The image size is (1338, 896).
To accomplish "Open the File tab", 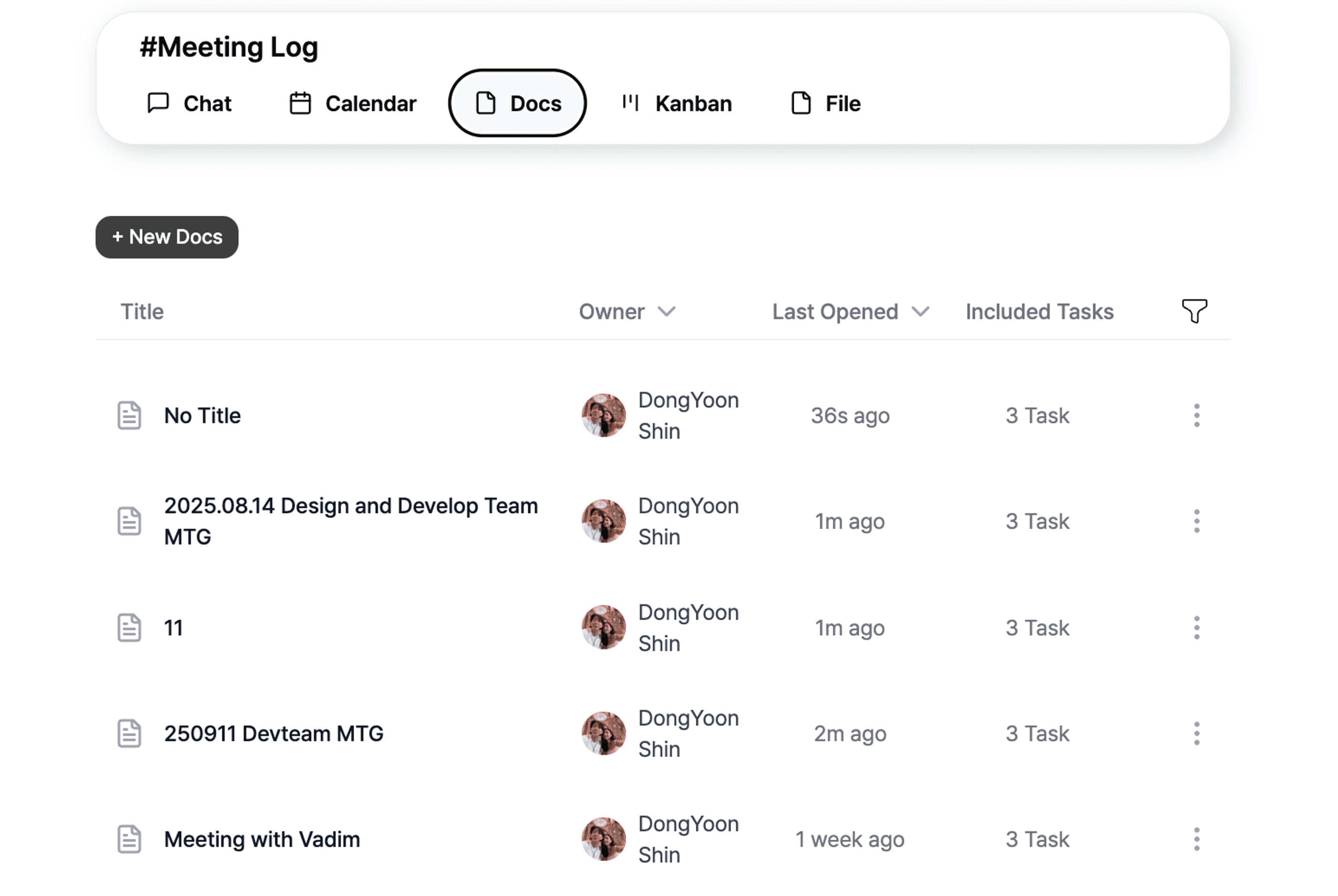I will pos(825,103).
